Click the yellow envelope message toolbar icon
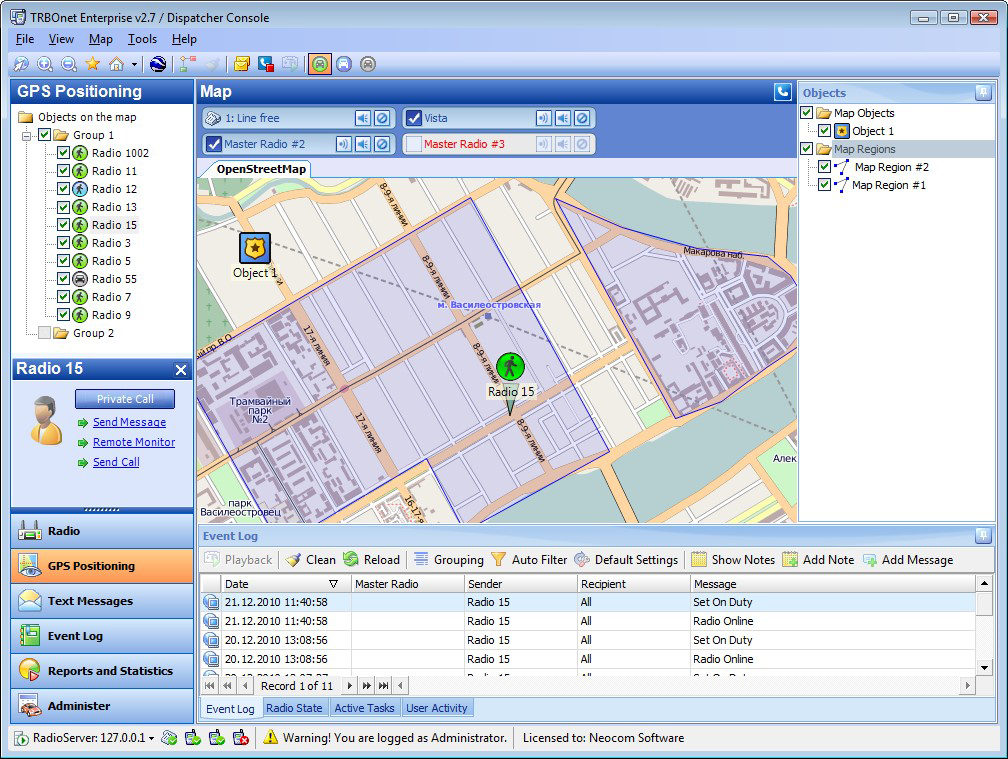 click(242, 64)
